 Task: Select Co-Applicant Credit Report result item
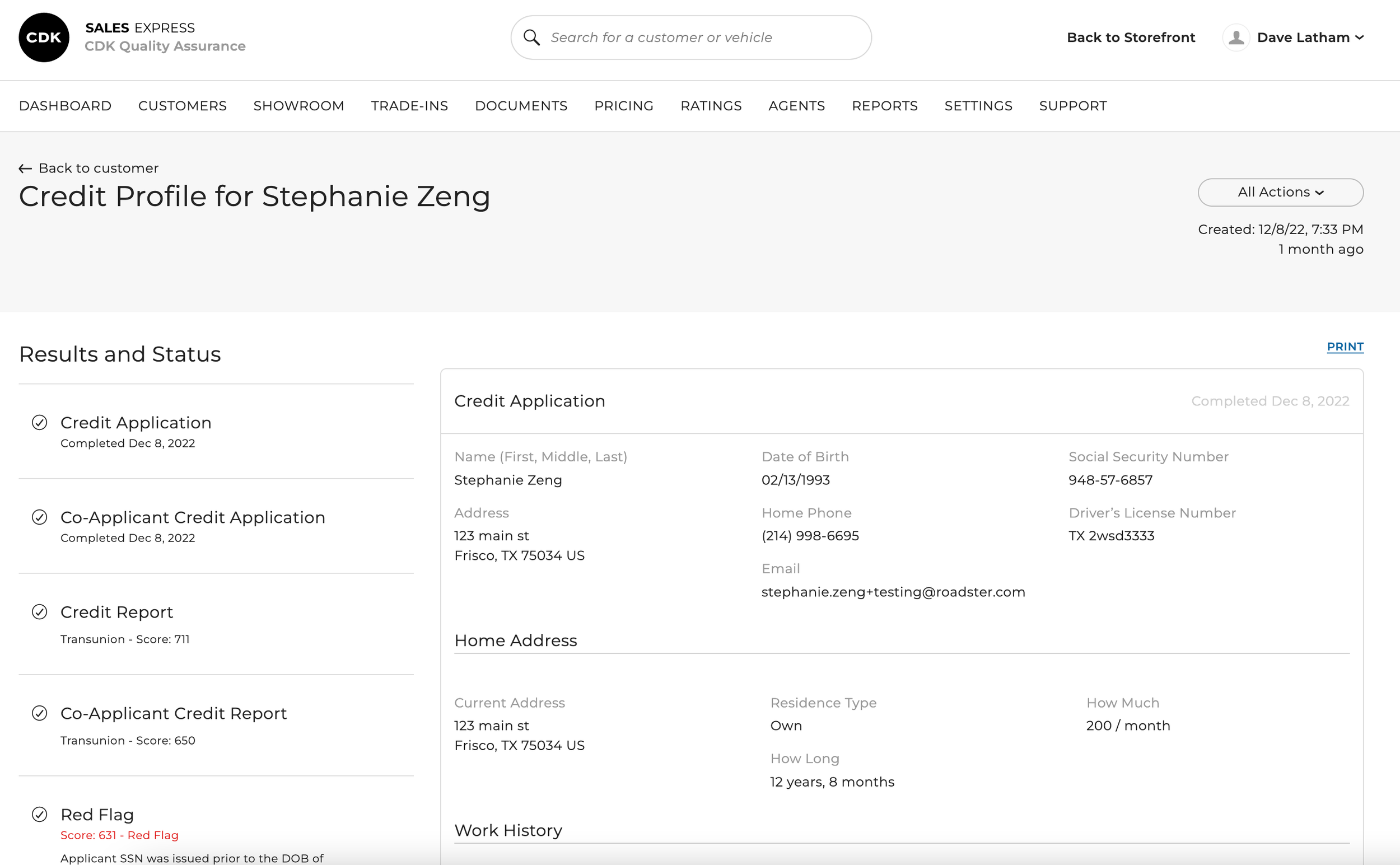174,713
